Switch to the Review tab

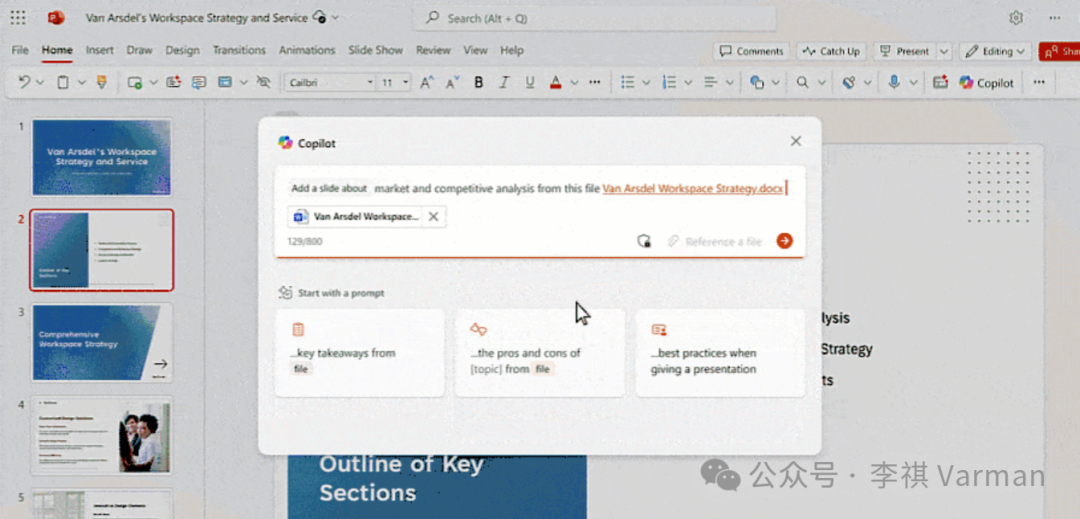click(x=433, y=50)
